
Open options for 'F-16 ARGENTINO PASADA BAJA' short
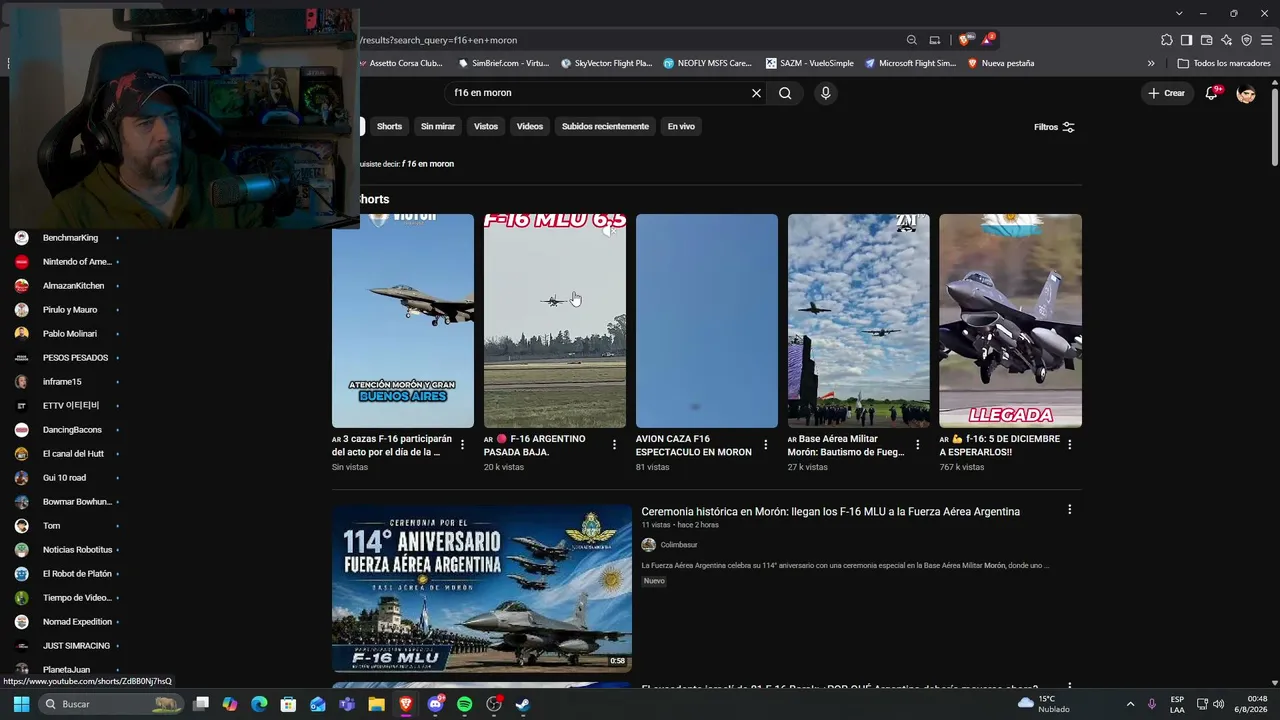click(614, 445)
